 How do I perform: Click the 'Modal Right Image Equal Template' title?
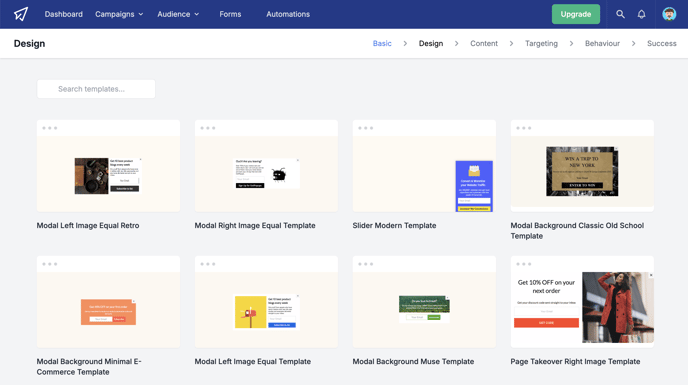(x=255, y=226)
